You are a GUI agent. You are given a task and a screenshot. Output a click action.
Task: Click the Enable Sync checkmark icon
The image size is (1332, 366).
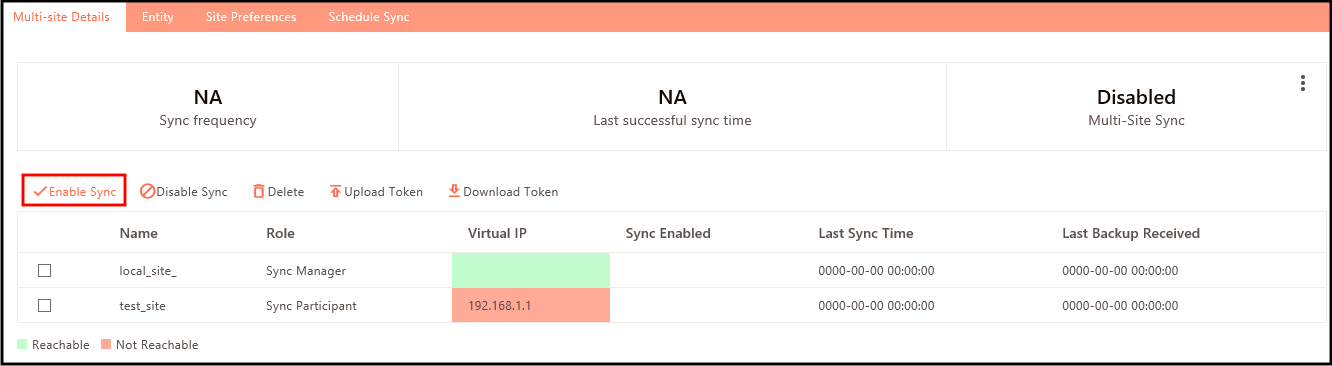[40, 191]
